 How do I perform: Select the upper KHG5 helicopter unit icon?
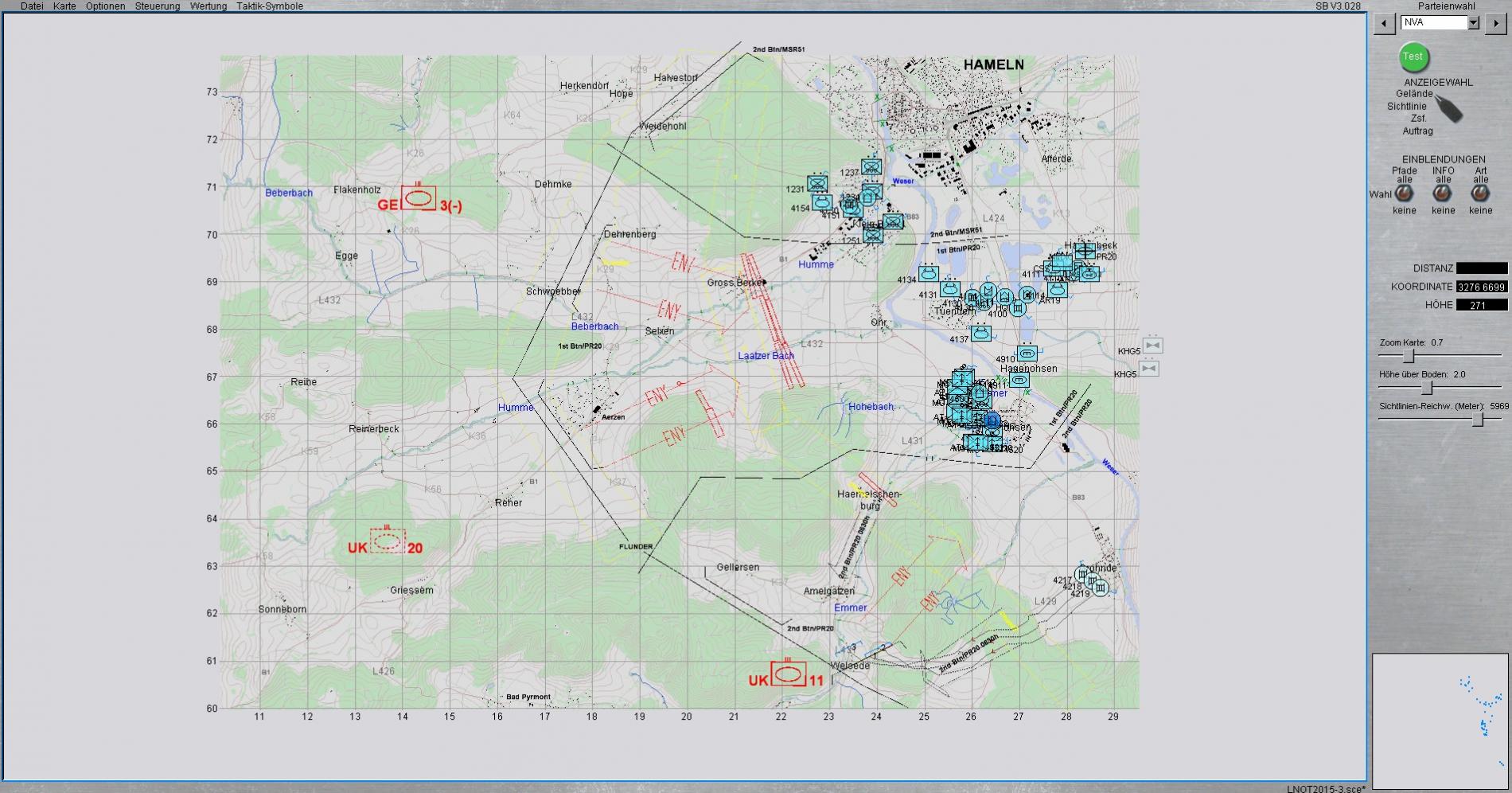pos(1153,346)
